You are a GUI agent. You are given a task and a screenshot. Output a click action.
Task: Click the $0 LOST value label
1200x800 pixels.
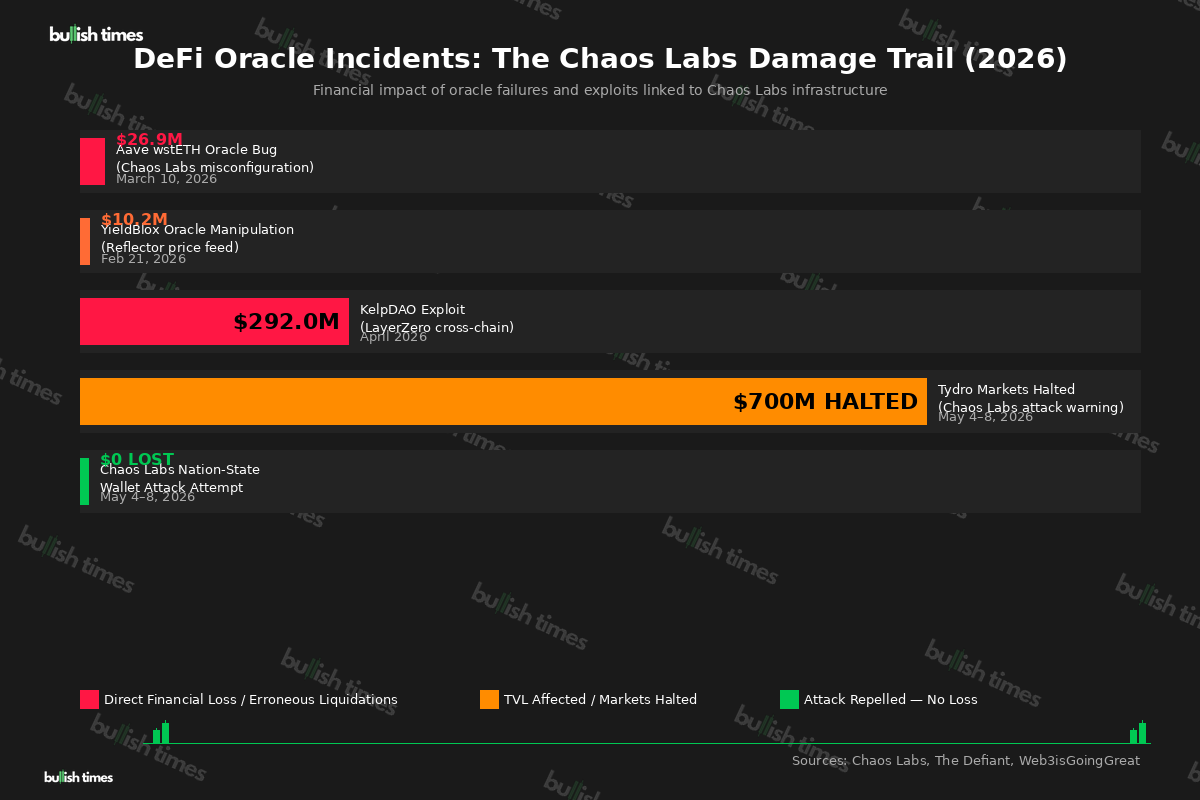click(x=137, y=459)
